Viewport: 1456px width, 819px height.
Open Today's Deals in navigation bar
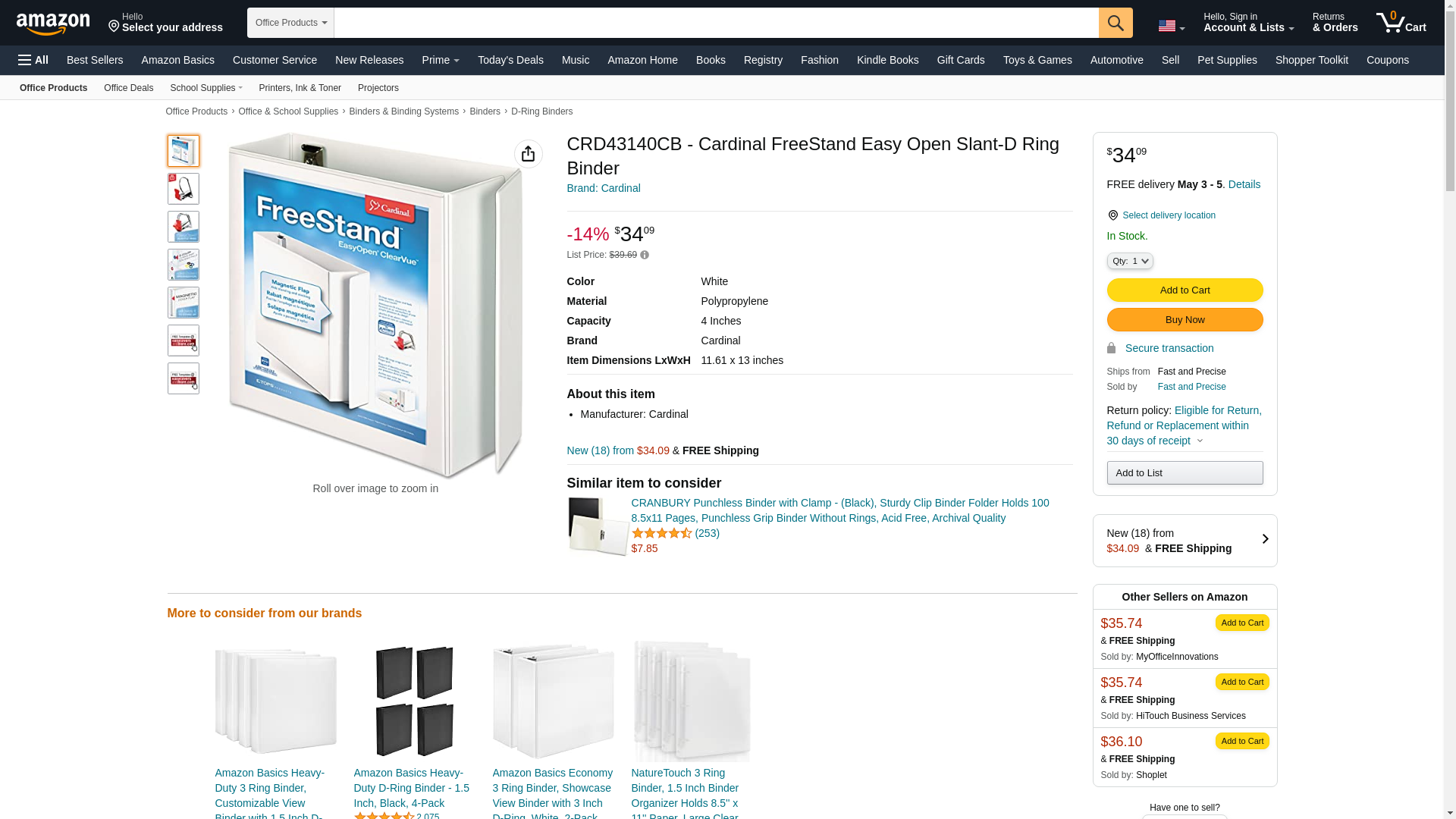[x=510, y=60]
